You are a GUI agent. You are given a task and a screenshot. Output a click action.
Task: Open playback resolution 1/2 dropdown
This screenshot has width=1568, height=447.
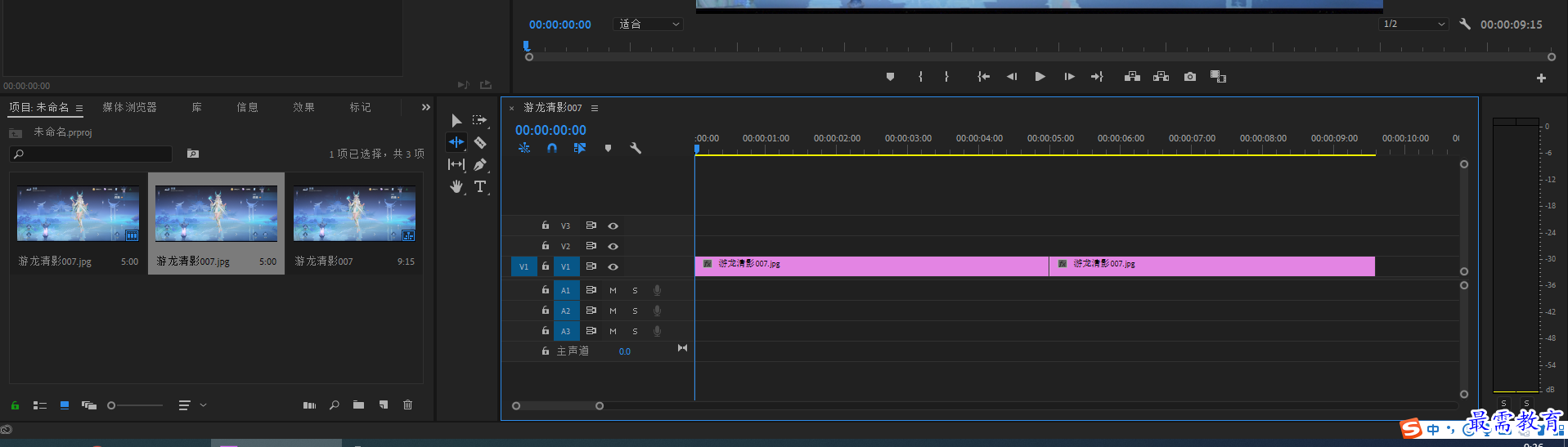coord(1413,24)
